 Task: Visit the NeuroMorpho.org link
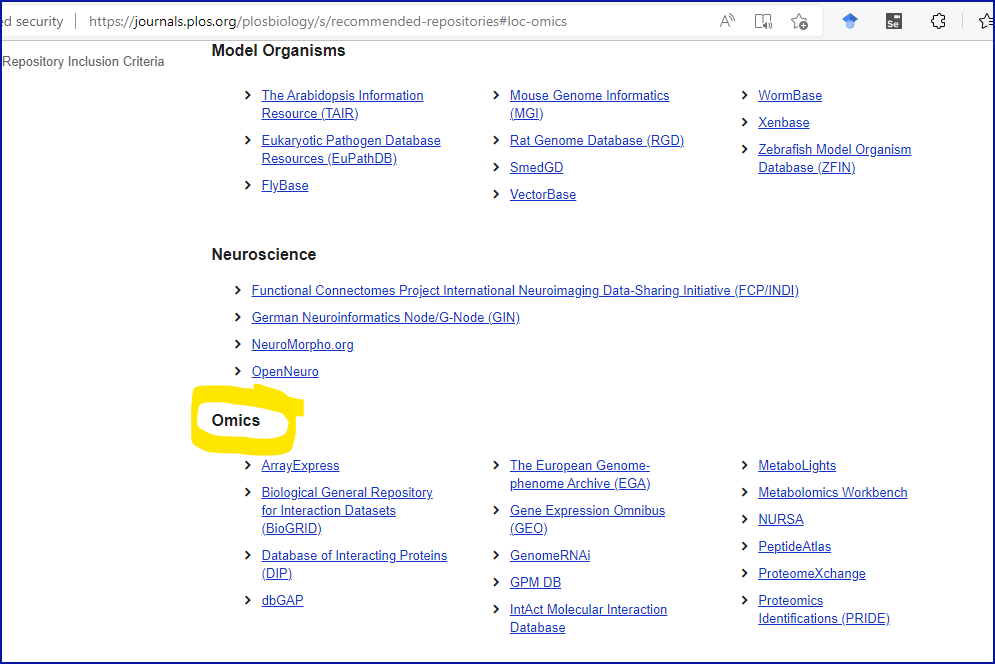pyautogui.click(x=302, y=345)
